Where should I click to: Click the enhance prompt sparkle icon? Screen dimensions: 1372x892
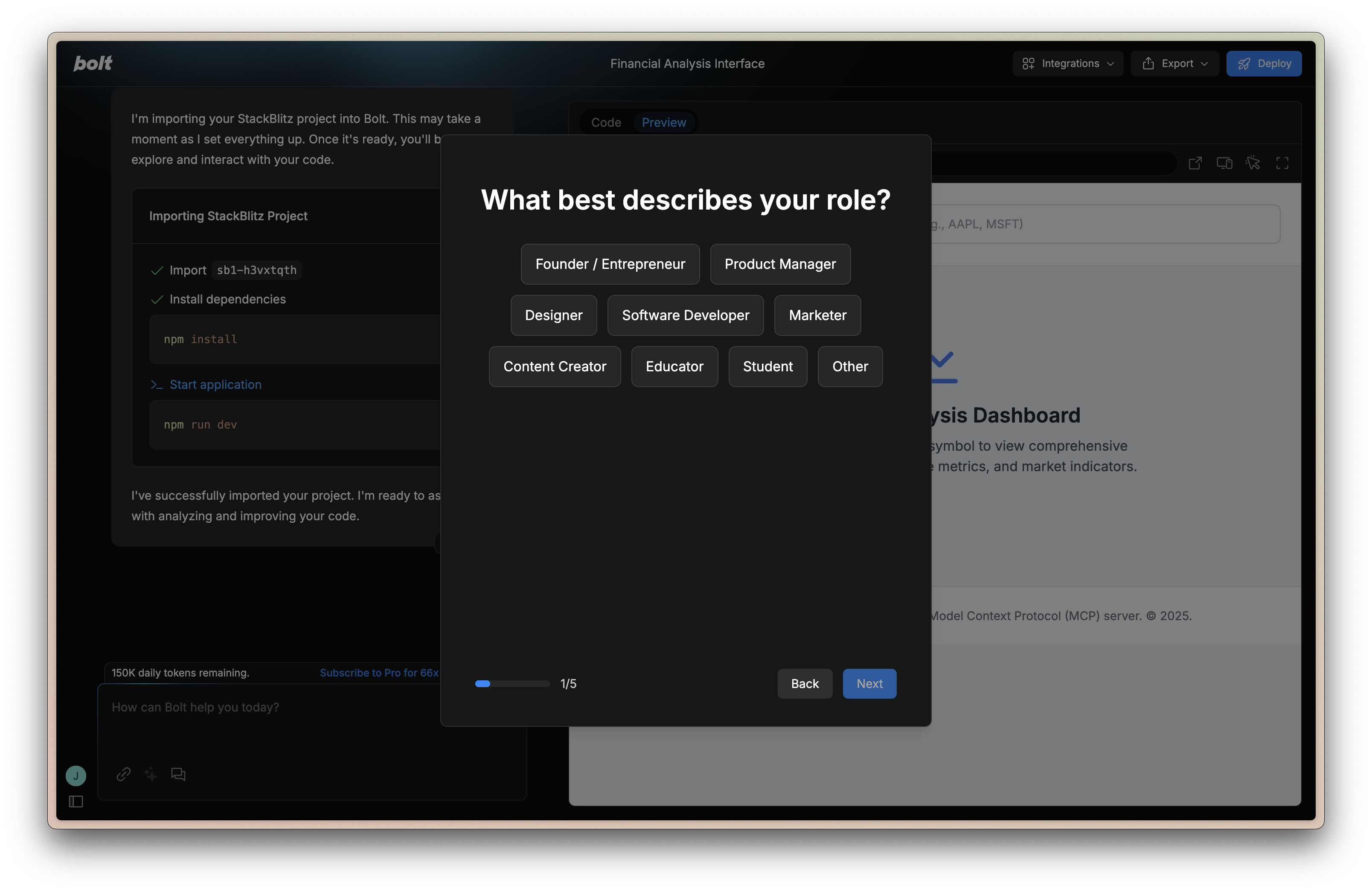[151, 774]
